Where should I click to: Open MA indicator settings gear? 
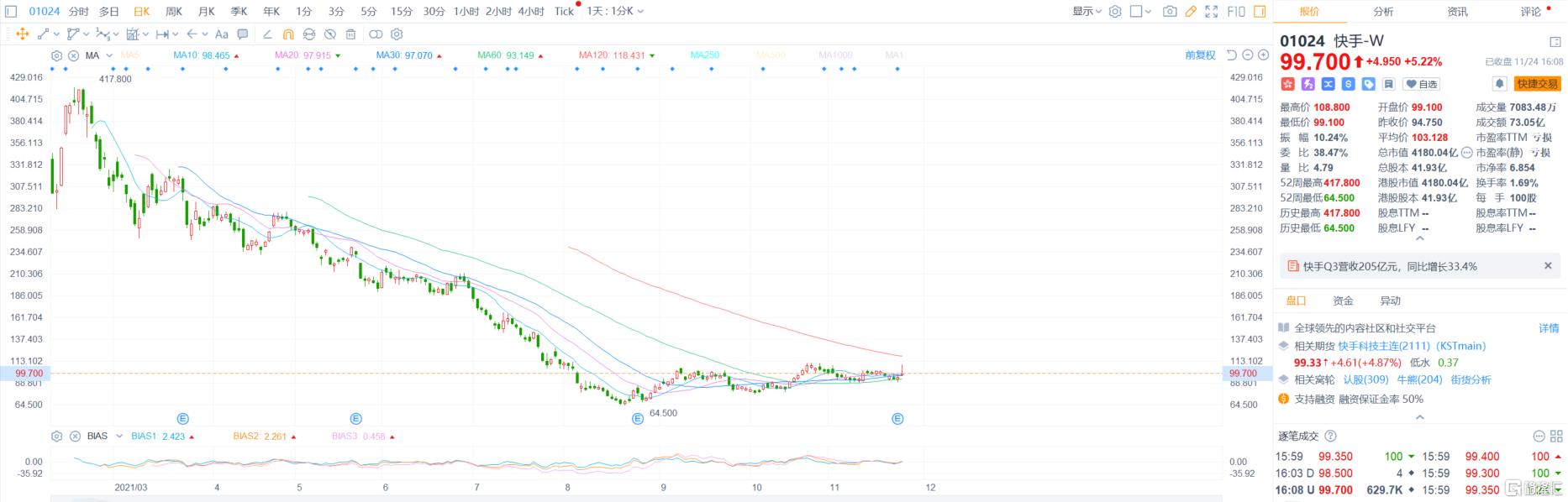coord(56,56)
